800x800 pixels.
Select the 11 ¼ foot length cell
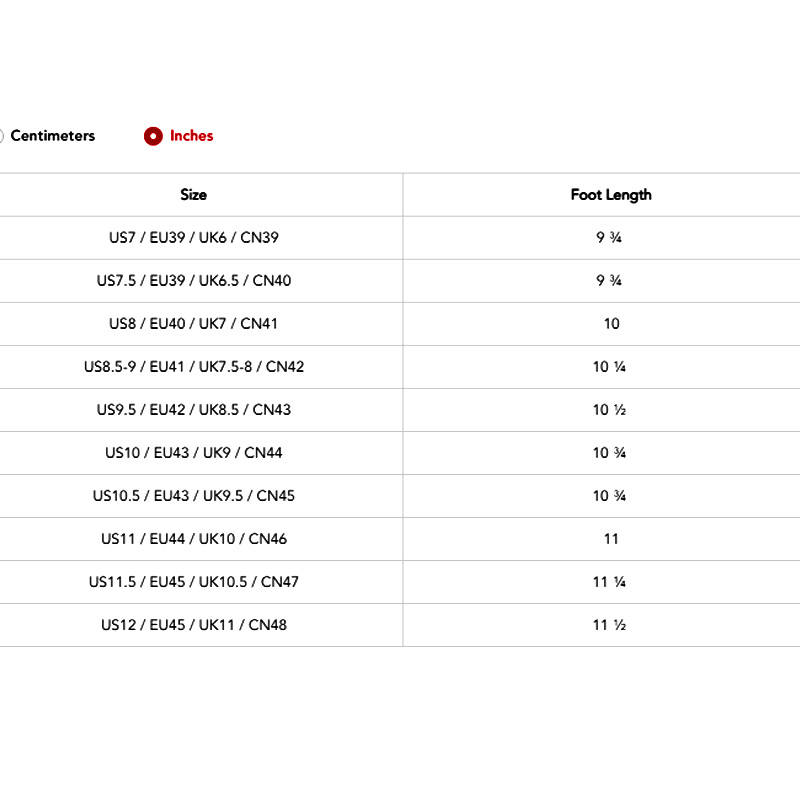[x=609, y=582]
